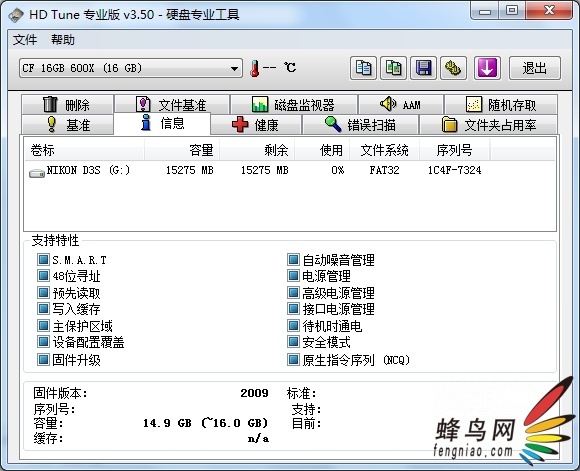Select the 信息 tab
This screenshot has height=471, width=580.
(x=162, y=123)
